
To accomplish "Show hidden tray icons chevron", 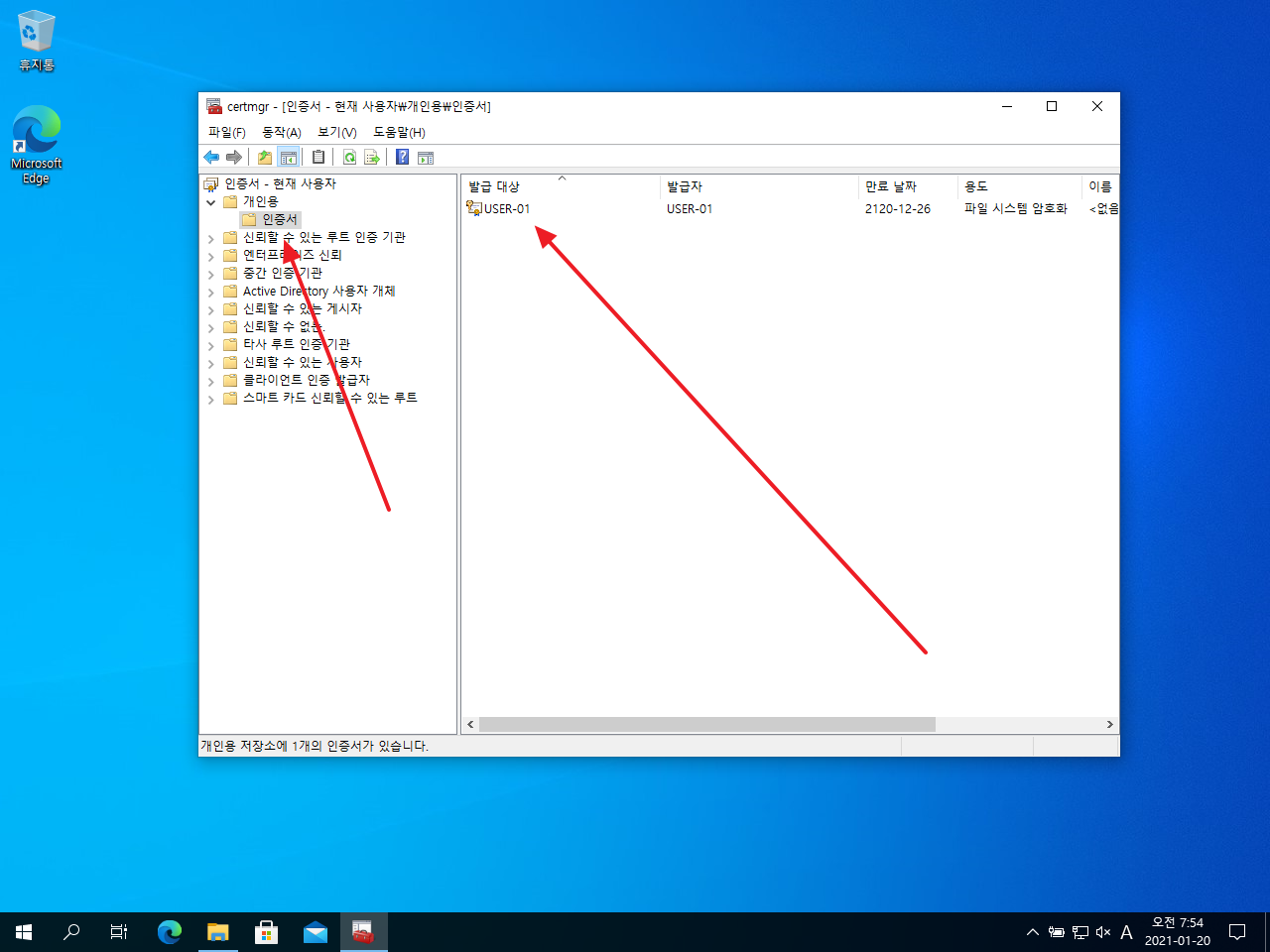I will [1032, 932].
